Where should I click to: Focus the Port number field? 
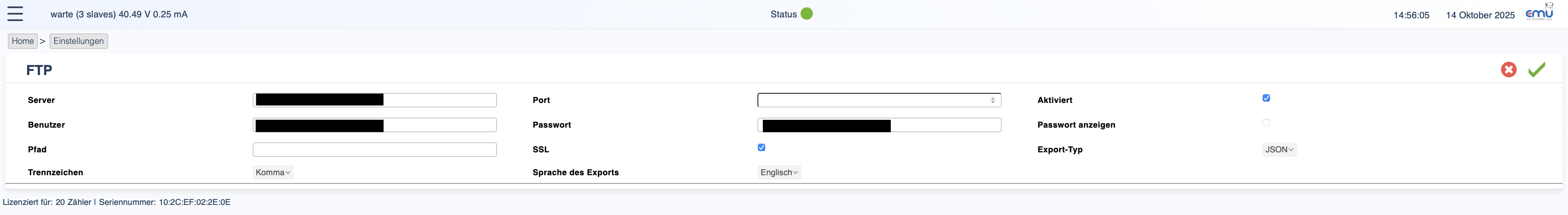[x=871, y=100]
